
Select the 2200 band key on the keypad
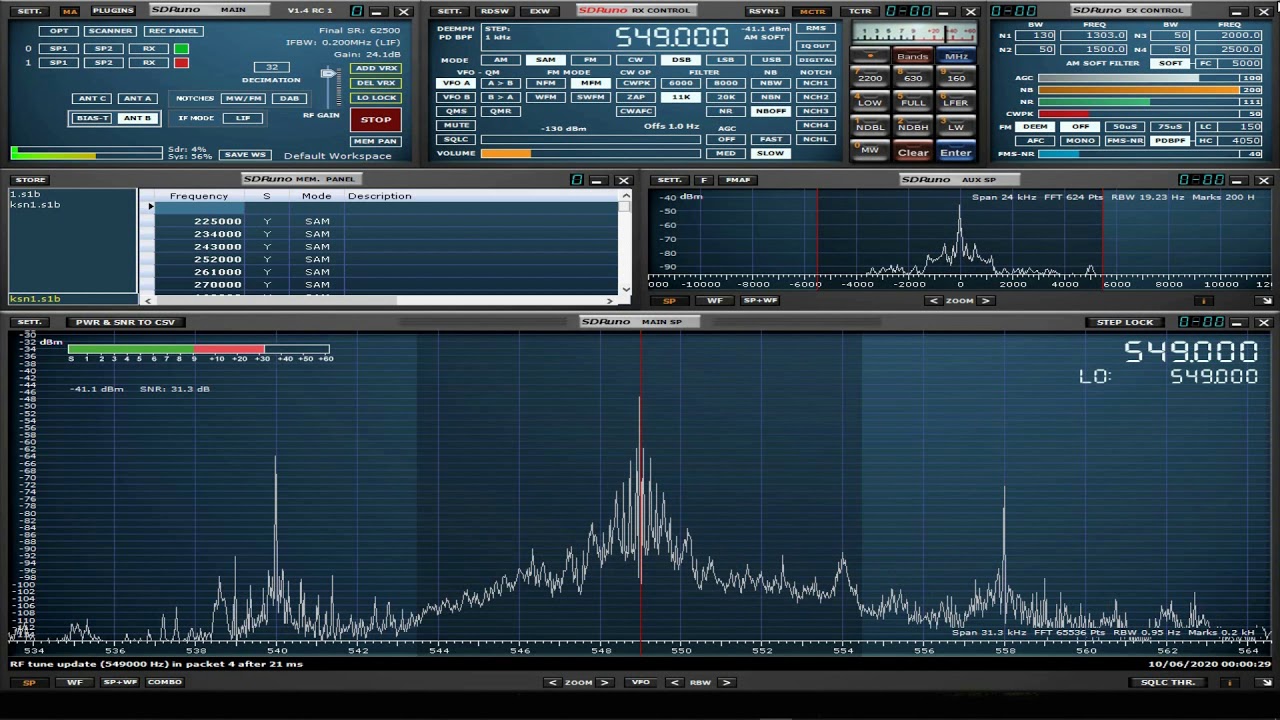point(870,78)
